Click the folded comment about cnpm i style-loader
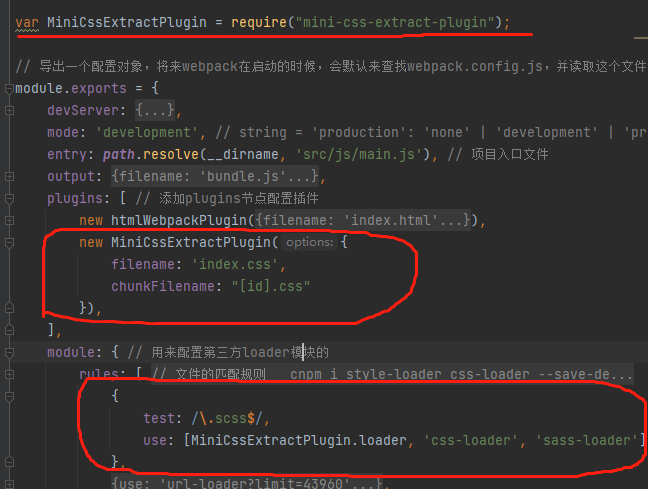 (392, 375)
